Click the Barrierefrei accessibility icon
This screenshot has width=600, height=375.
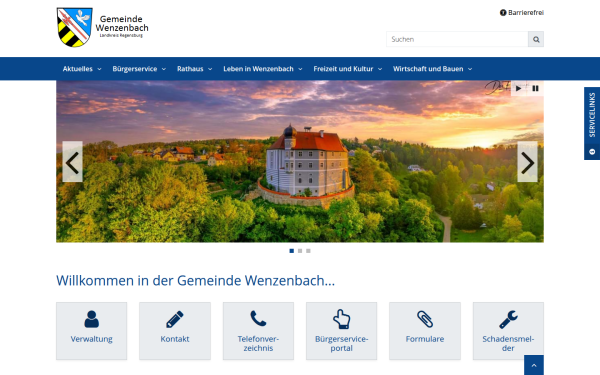(503, 13)
